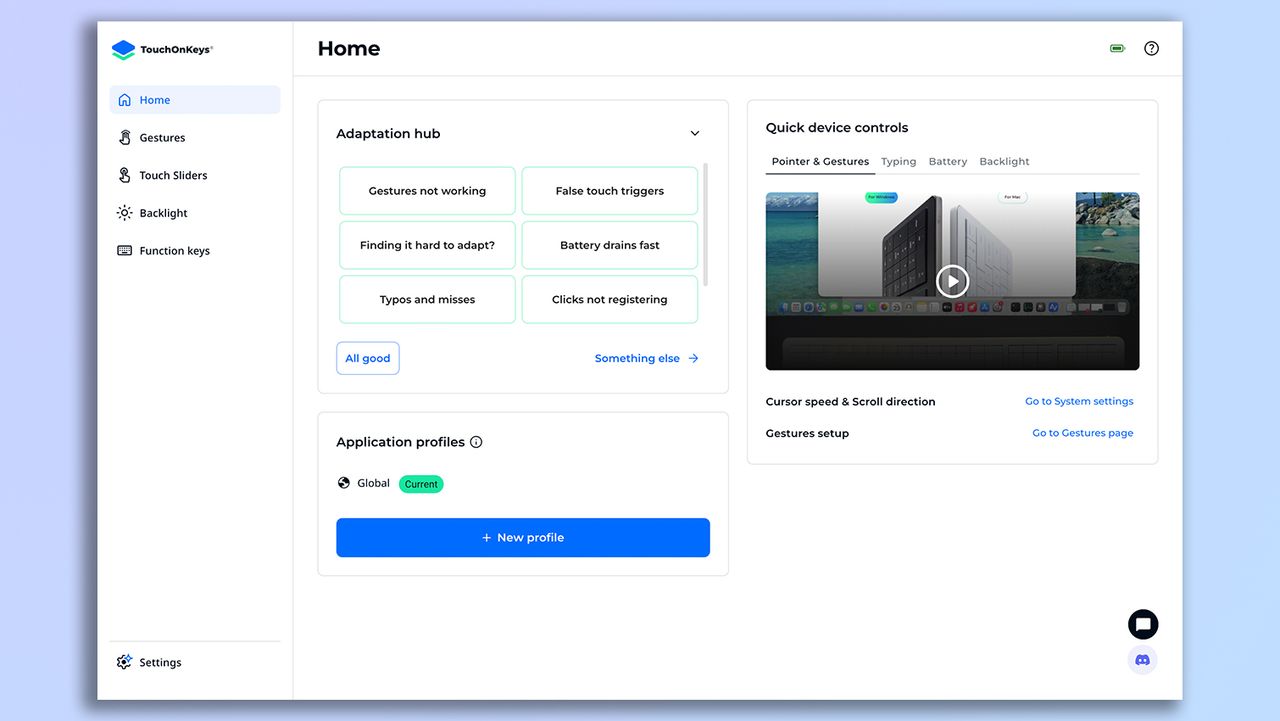Image resolution: width=1280 pixels, height=721 pixels.
Task: Click the arrow beside Something else
Action: coord(693,358)
